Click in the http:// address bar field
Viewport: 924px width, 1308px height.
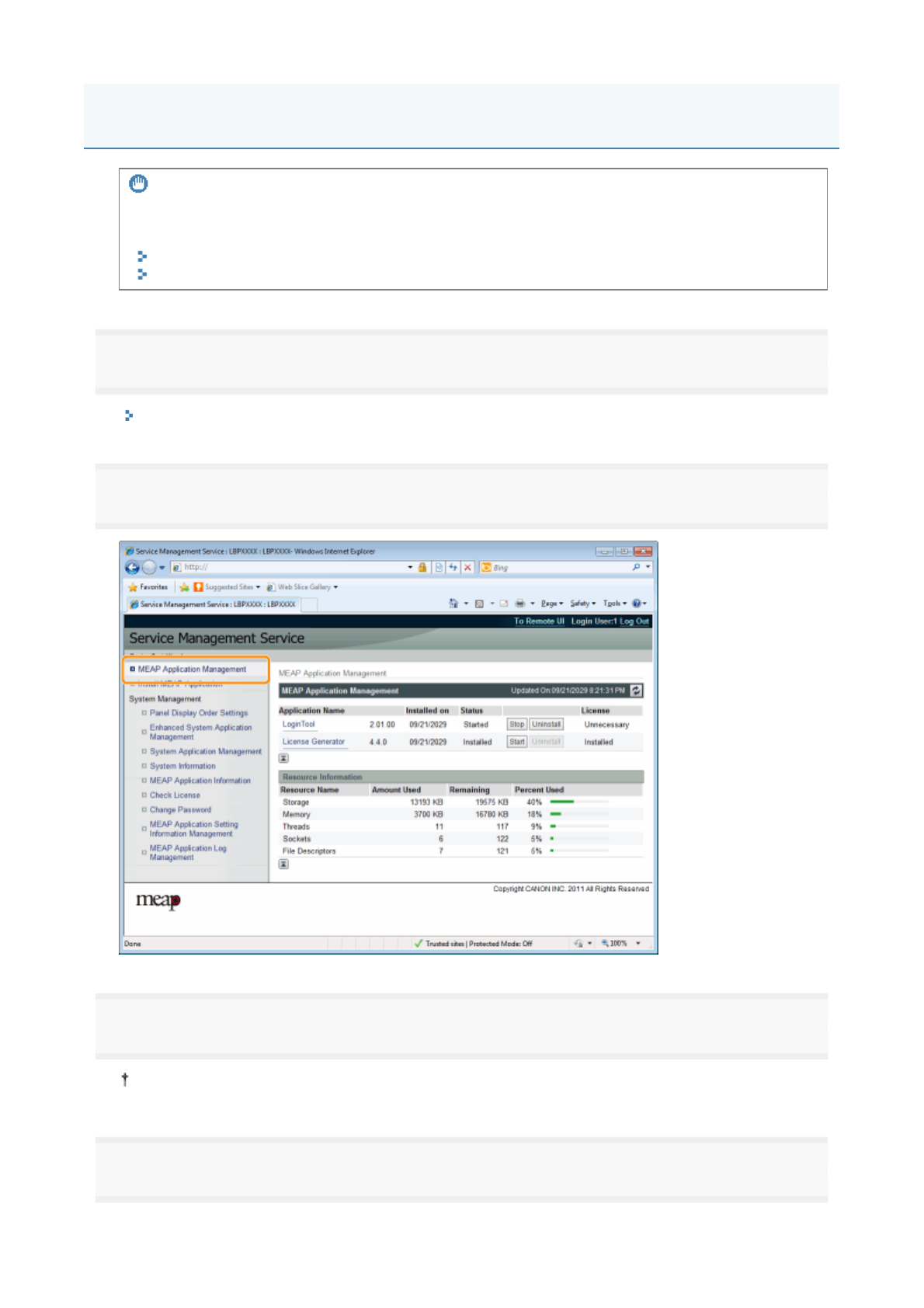tap(295, 568)
